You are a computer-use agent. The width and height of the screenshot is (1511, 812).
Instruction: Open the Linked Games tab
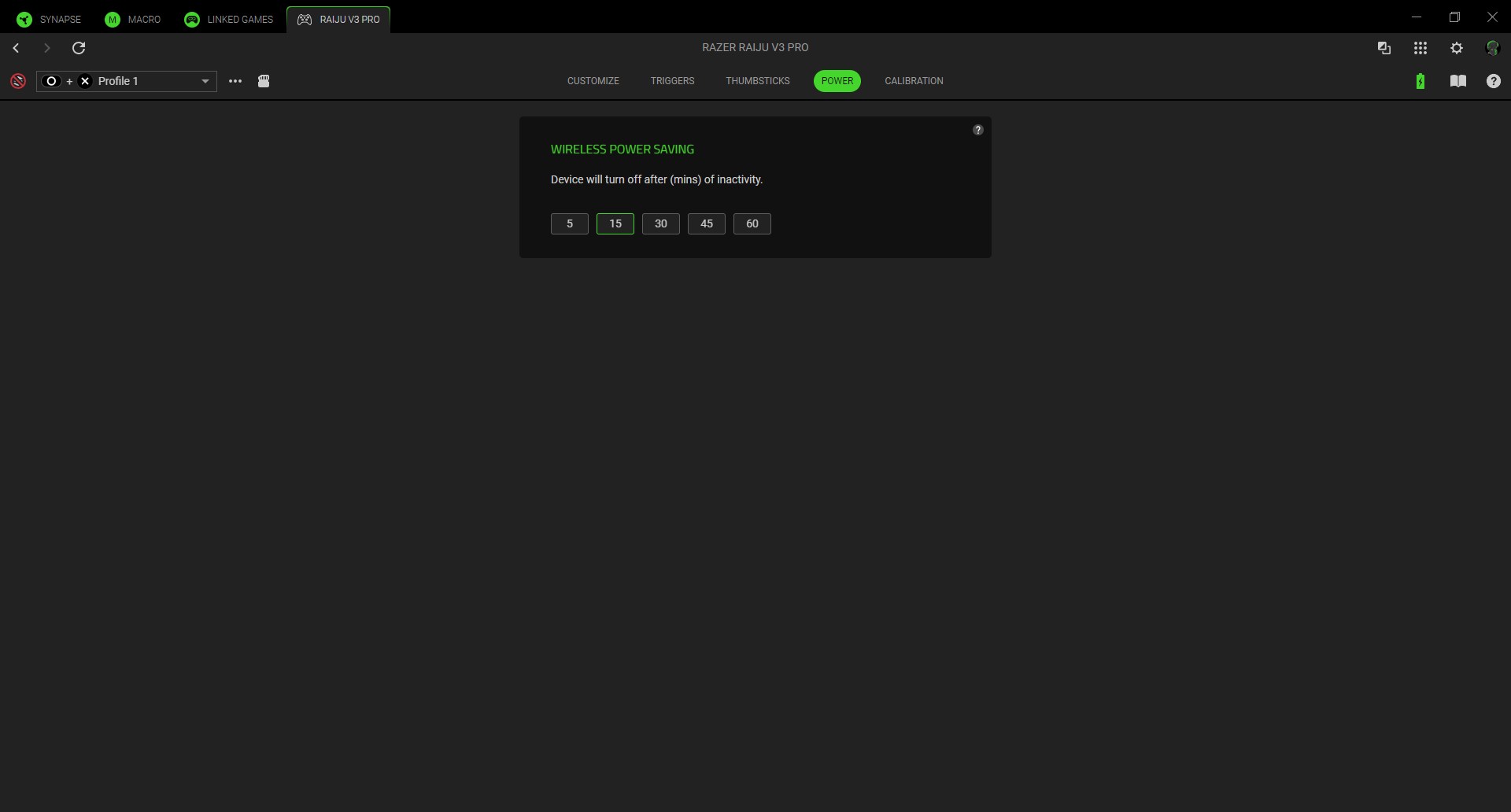tap(228, 19)
